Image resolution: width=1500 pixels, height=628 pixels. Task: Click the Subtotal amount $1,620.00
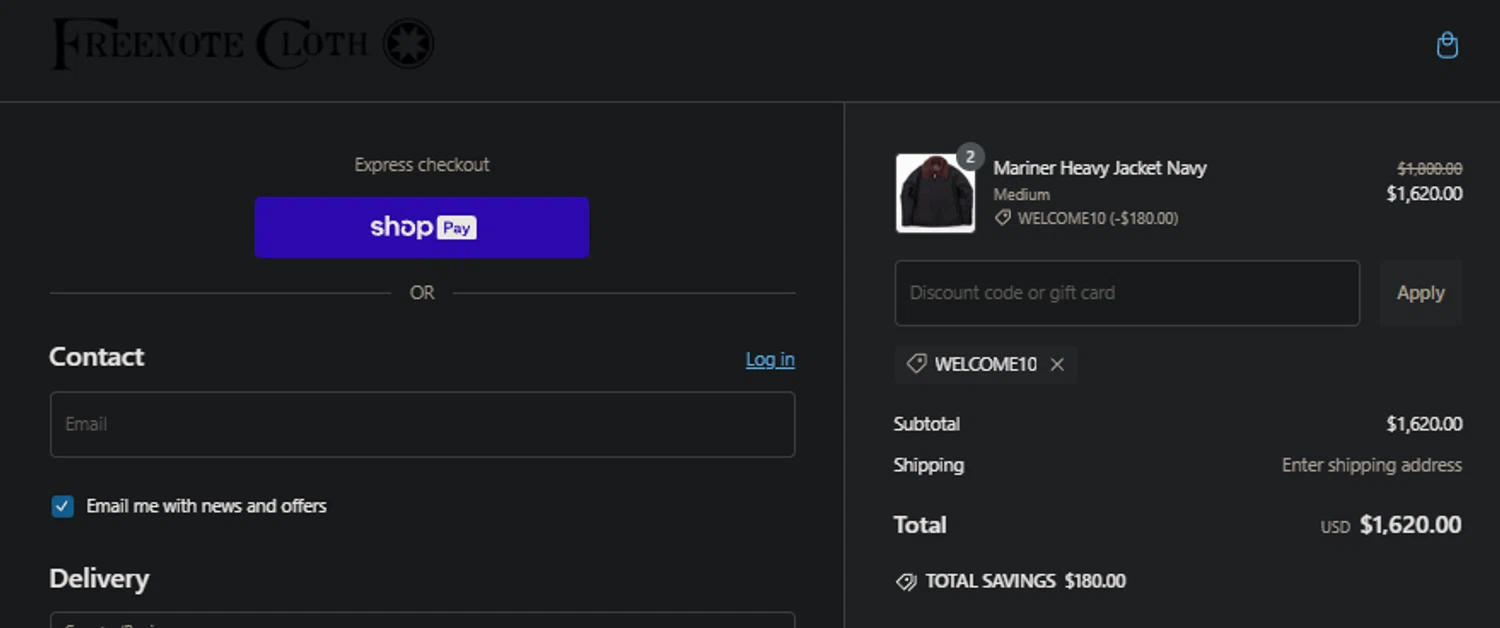pyautogui.click(x=1424, y=424)
